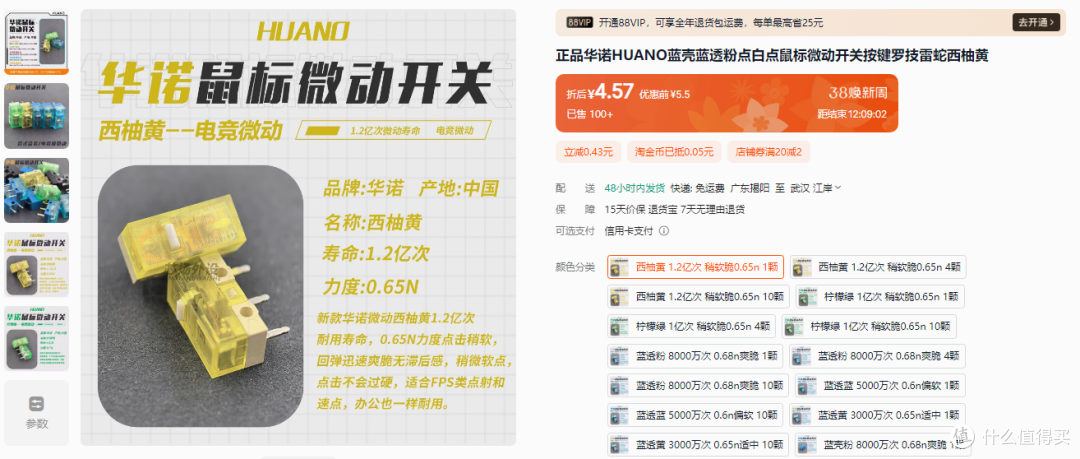Select option 西柚黄 1.2亿次 稍软脆0.65n 10颗
Screen dimensions: 1080x459
coord(698,296)
